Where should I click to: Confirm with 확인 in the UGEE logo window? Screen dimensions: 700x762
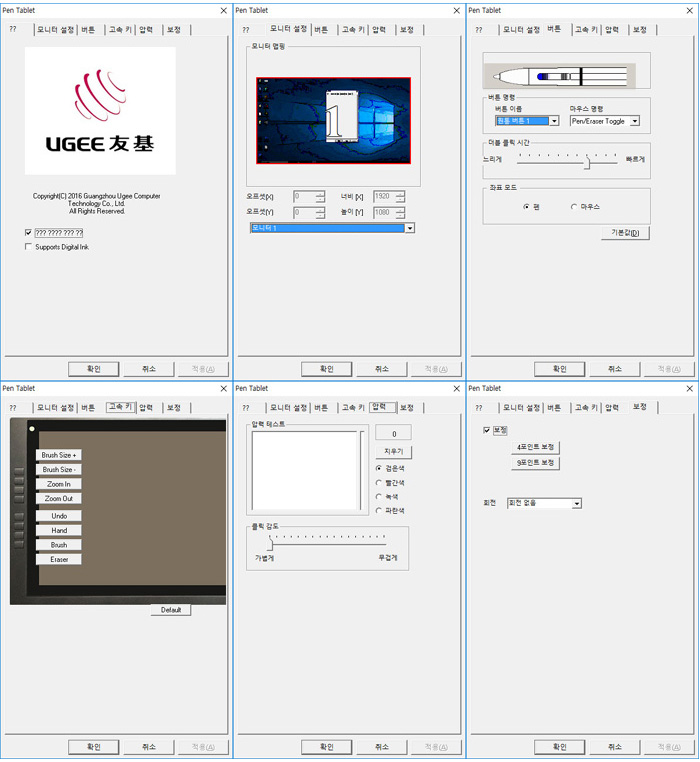(93, 369)
